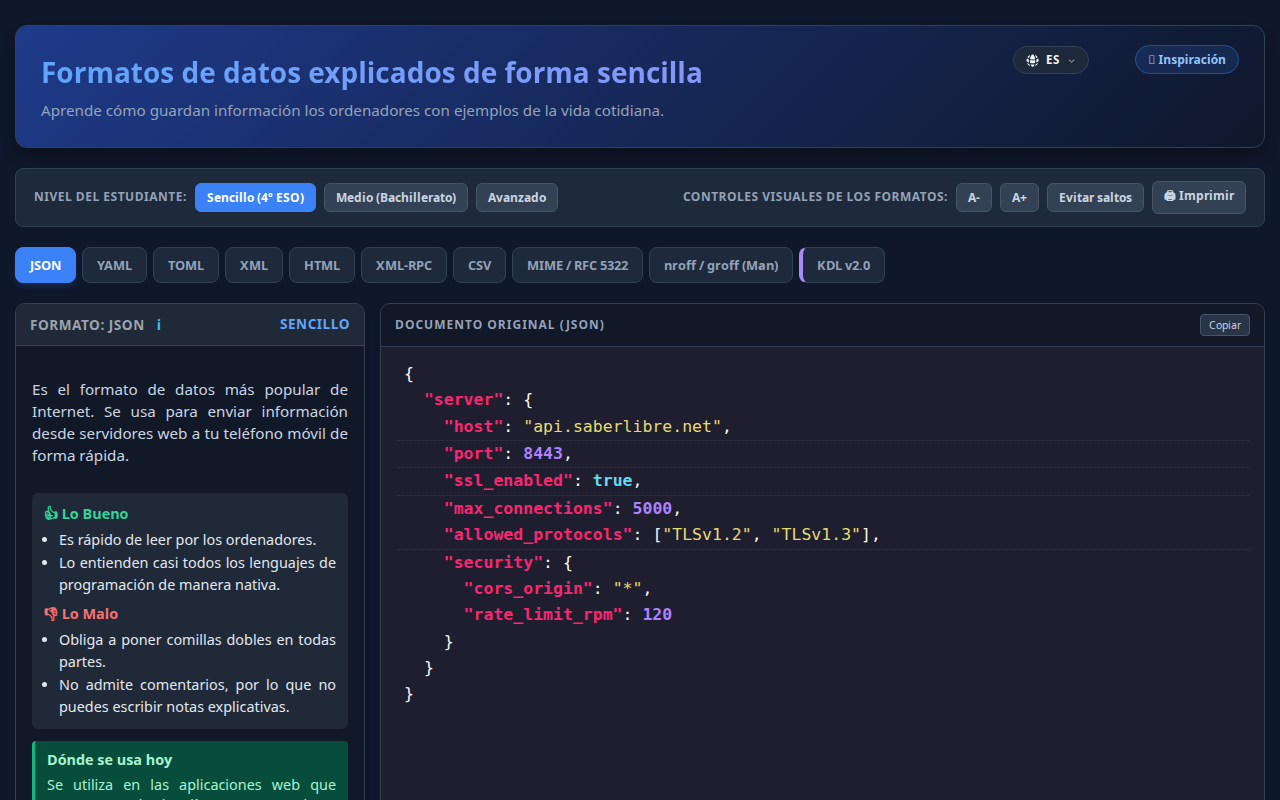Image resolution: width=1280 pixels, height=800 pixels.
Task: Decrease font size with A- button
Action: click(x=974, y=197)
